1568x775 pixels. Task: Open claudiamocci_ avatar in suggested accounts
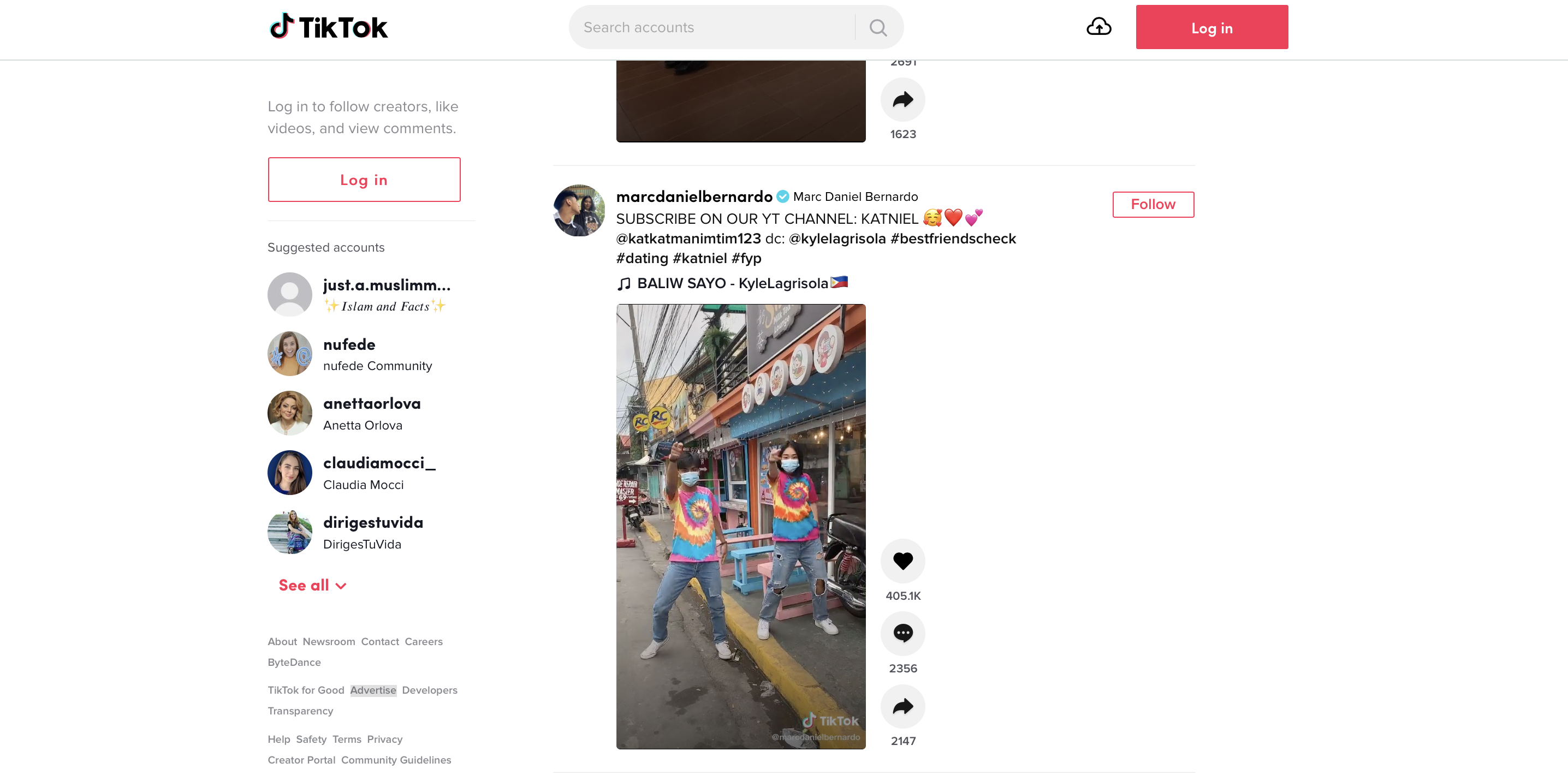[290, 473]
